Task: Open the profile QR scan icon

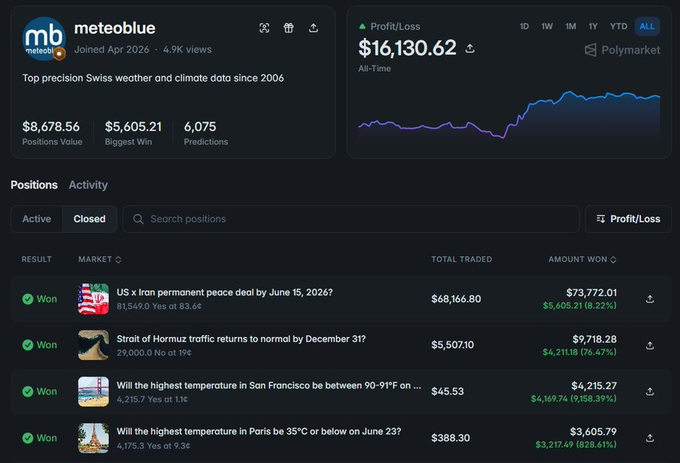Action: coord(264,28)
